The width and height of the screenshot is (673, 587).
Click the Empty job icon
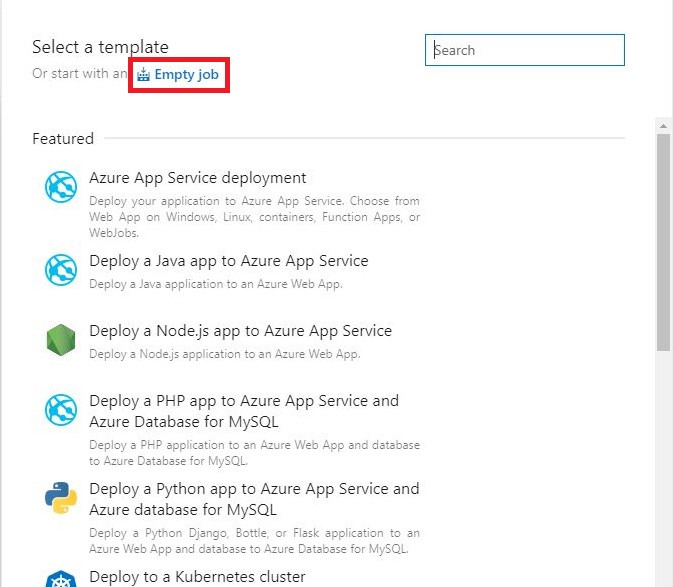point(144,75)
